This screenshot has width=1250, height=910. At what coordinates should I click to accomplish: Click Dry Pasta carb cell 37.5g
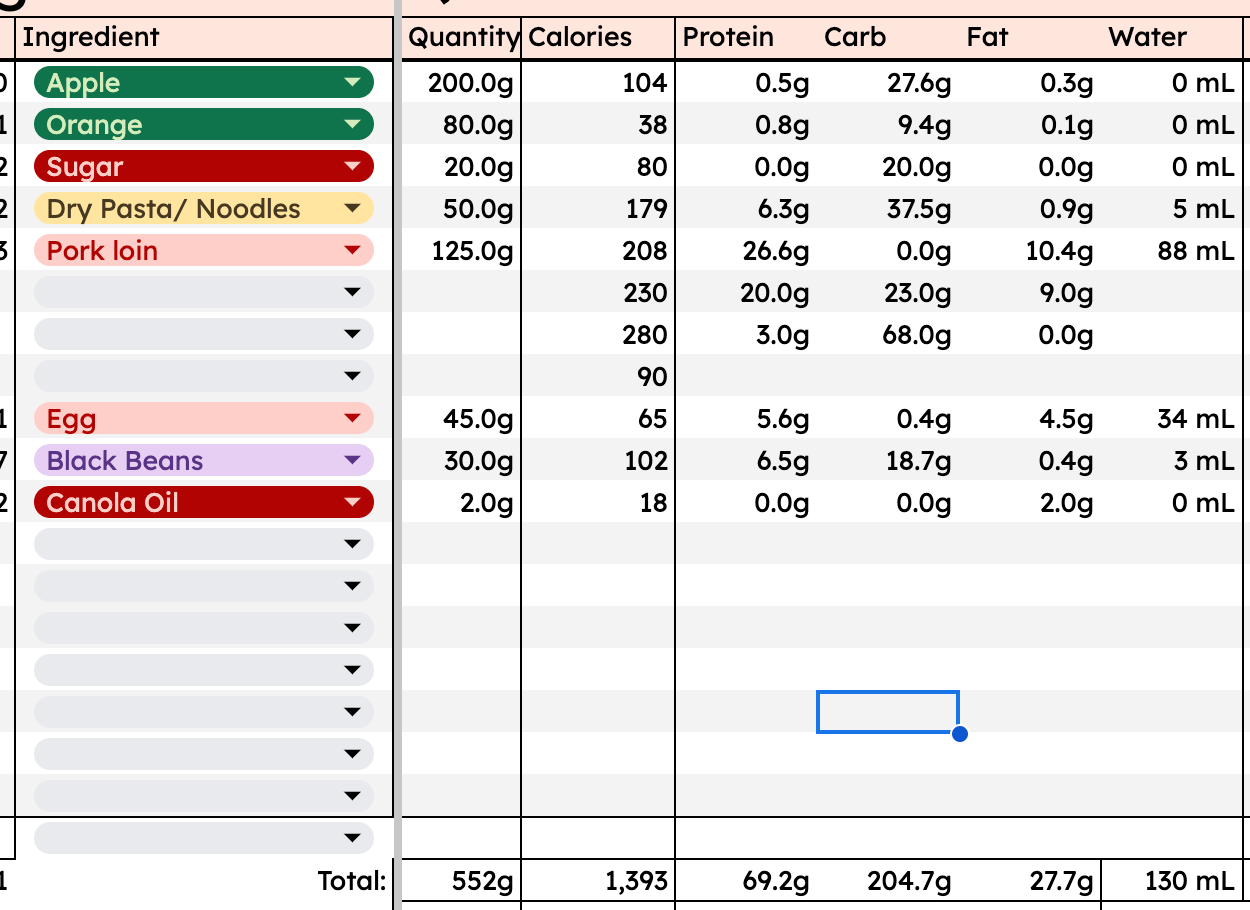[x=888, y=209]
